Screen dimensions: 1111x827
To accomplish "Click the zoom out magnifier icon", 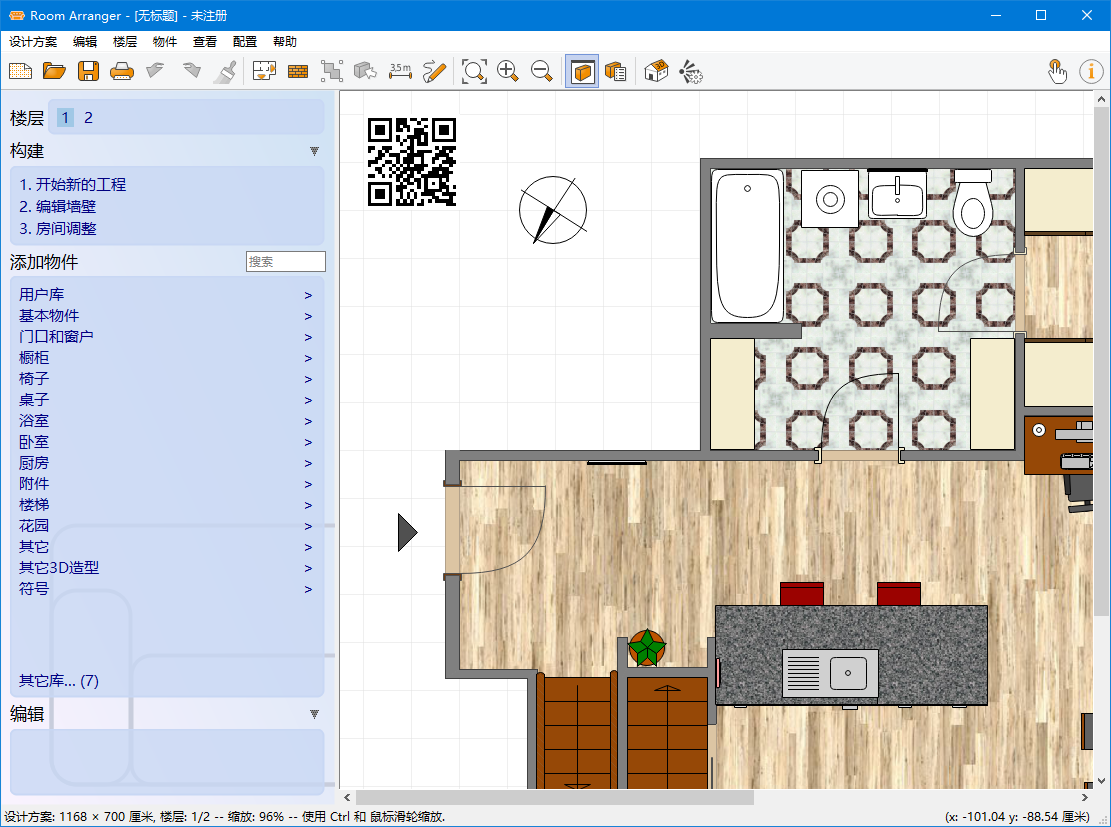I will [542, 71].
